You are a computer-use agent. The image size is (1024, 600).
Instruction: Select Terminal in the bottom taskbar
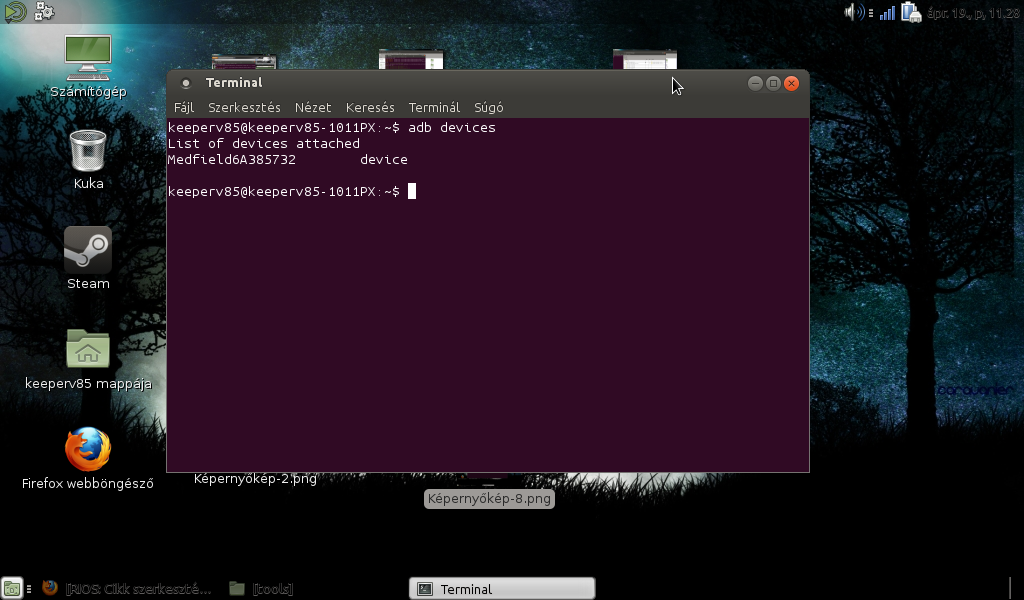(502, 589)
